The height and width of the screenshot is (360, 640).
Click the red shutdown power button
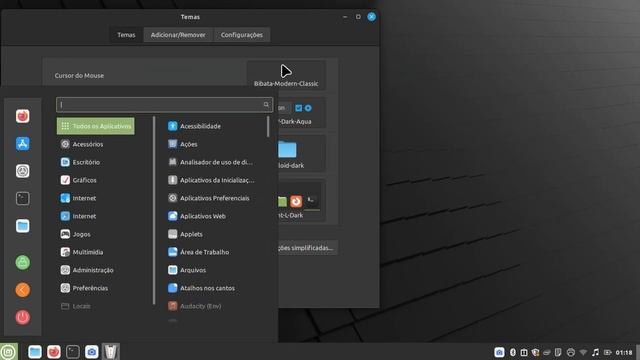(x=22, y=317)
